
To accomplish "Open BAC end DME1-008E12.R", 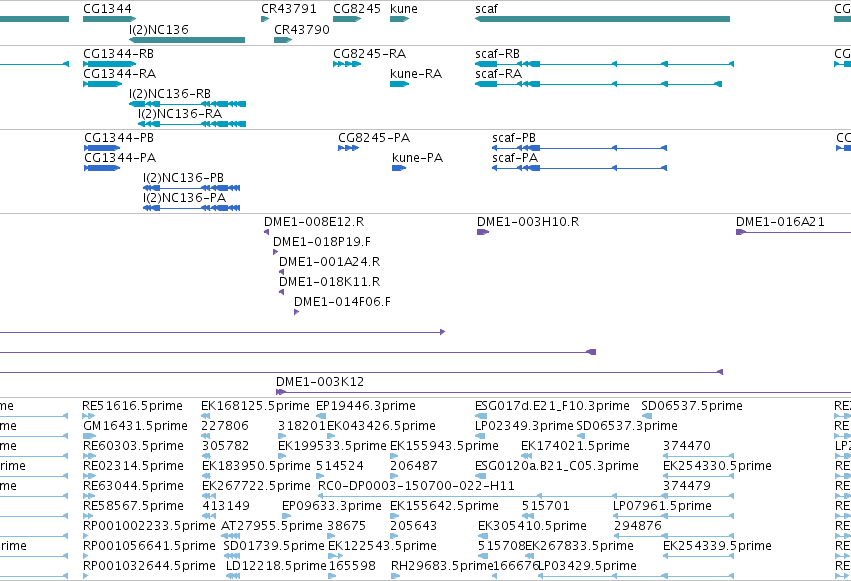I will (314, 222).
